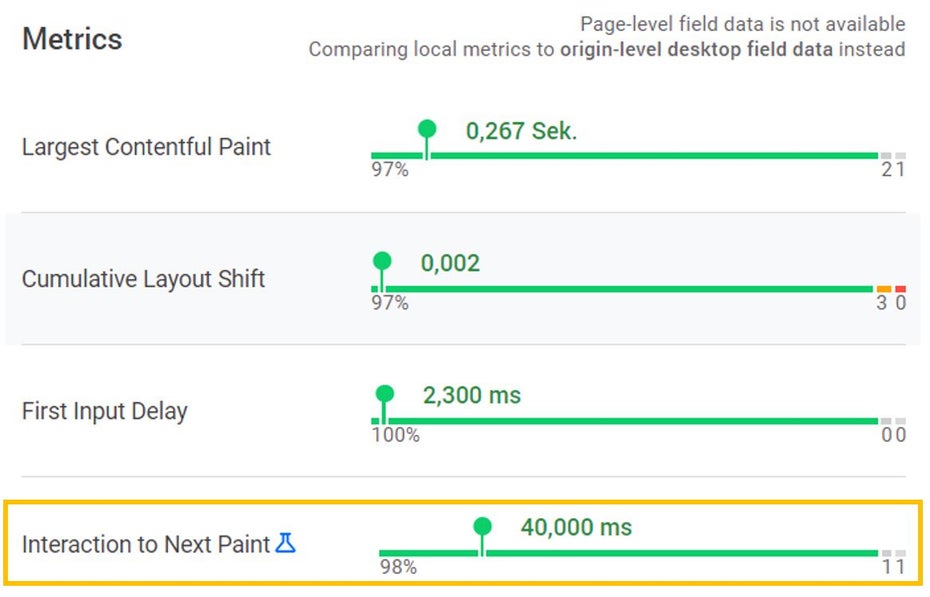Click the 100% label under First Input Delay bar
This screenshot has height=597, width=930.
pyautogui.click(x=396, y=435)
